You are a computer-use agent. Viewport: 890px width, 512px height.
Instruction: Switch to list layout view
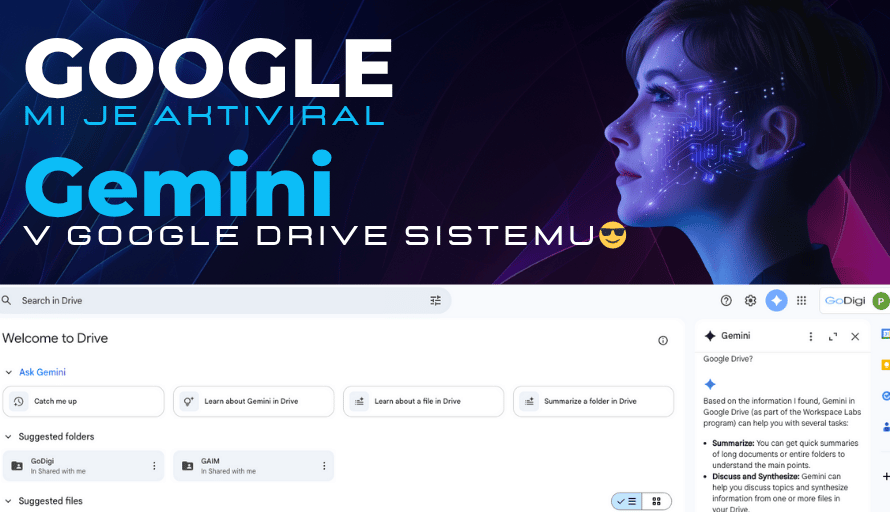click(627, 501)
